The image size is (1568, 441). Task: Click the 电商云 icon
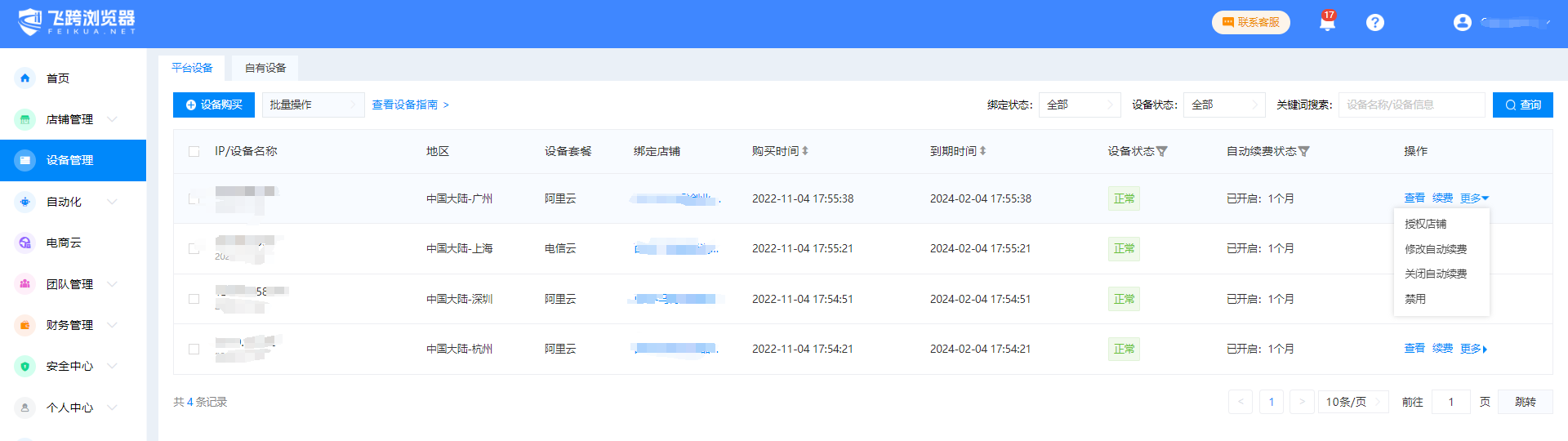25,243
